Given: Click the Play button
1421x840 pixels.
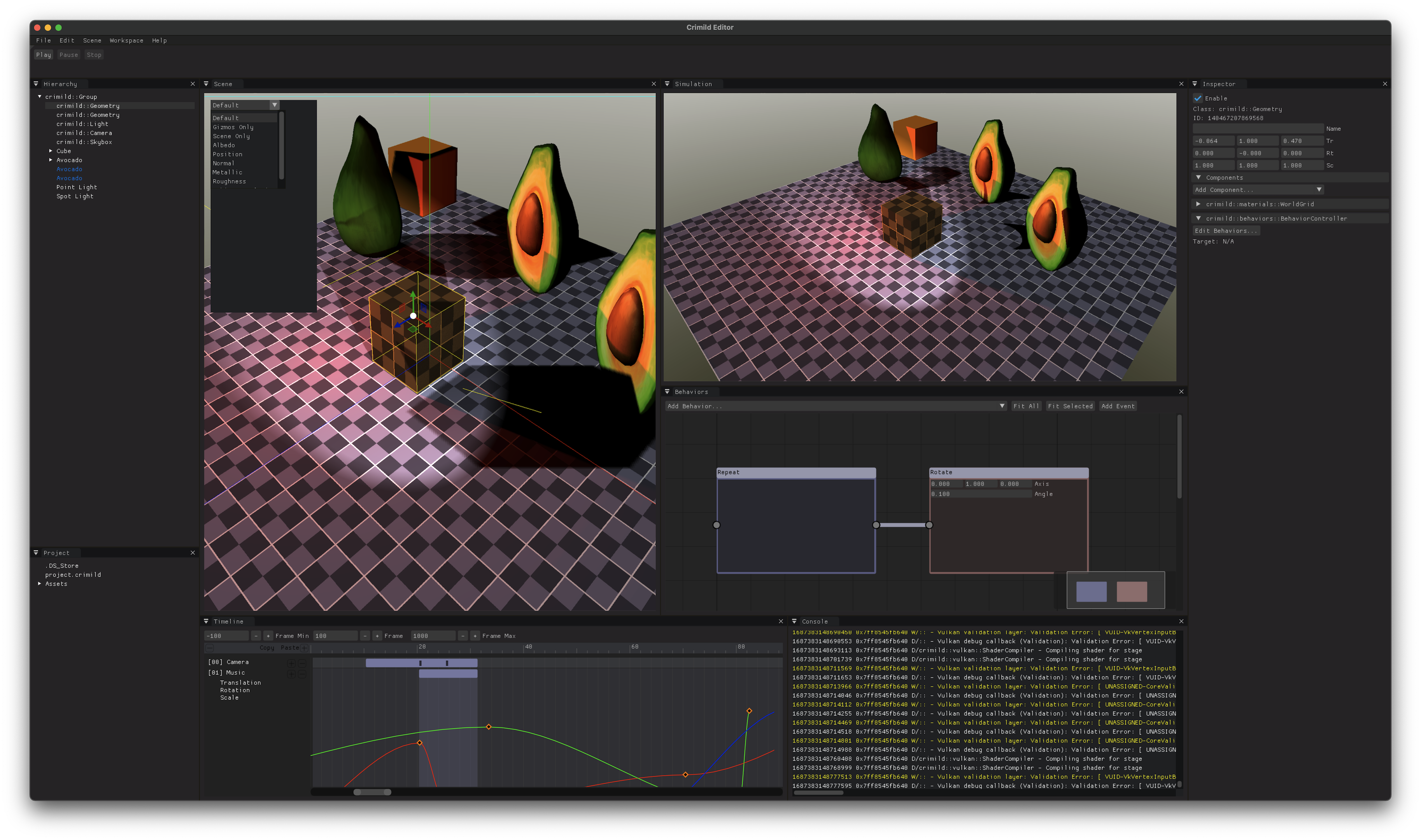Looking at the screenshot, I should point(44,55).
